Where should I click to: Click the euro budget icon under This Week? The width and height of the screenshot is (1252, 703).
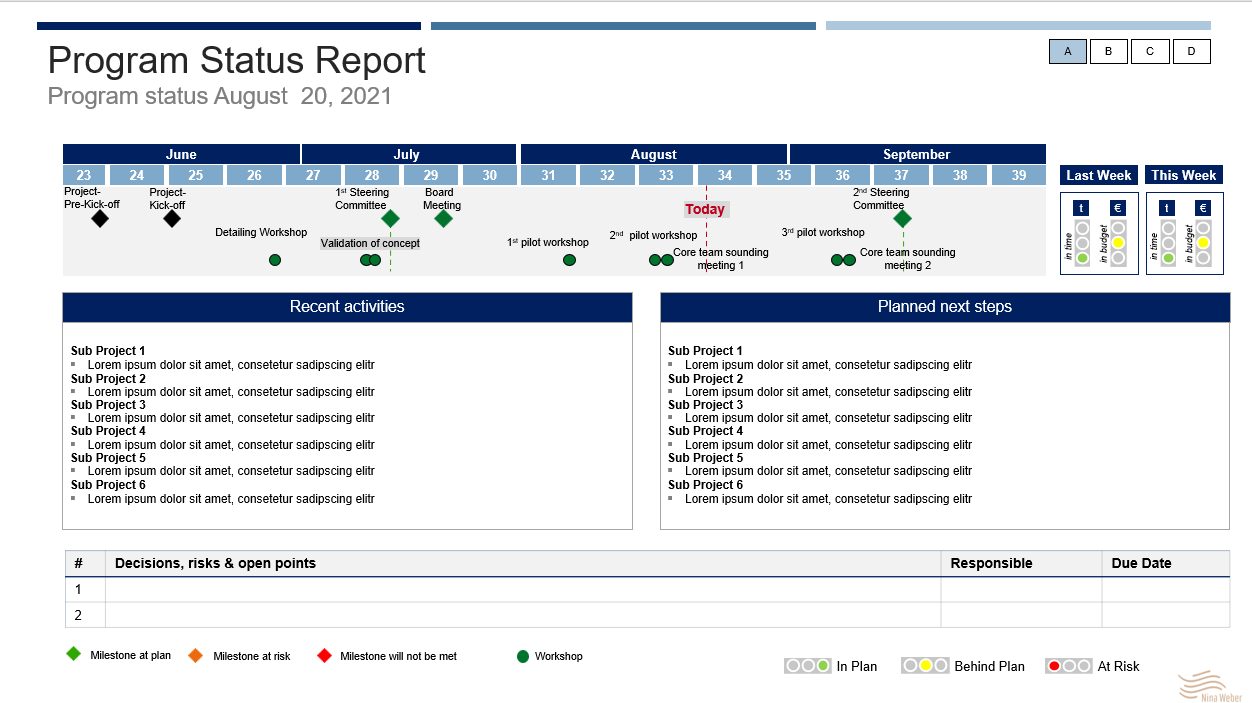(x=1203, y=208)
